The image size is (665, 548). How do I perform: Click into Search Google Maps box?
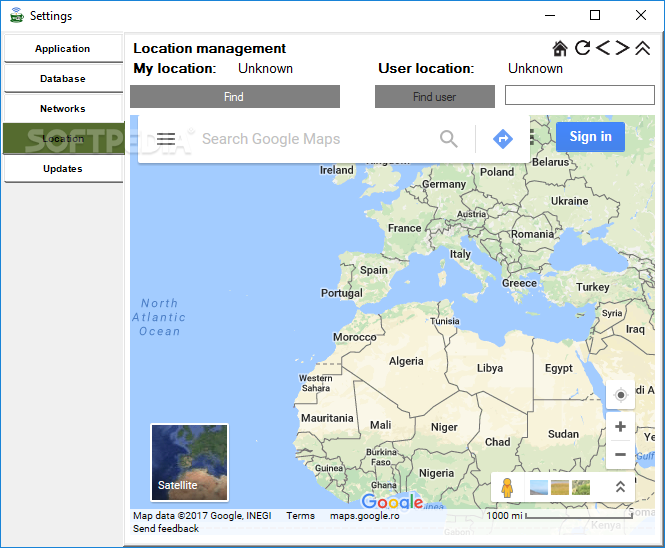coord(271,139)
